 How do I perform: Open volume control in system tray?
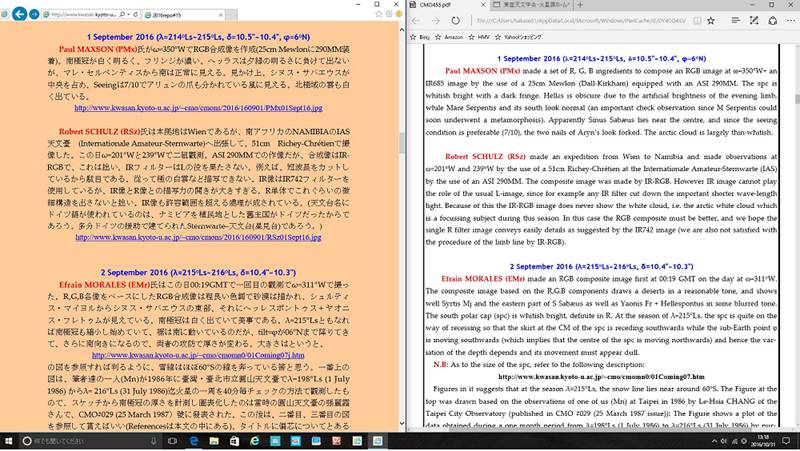coord(724,441)
